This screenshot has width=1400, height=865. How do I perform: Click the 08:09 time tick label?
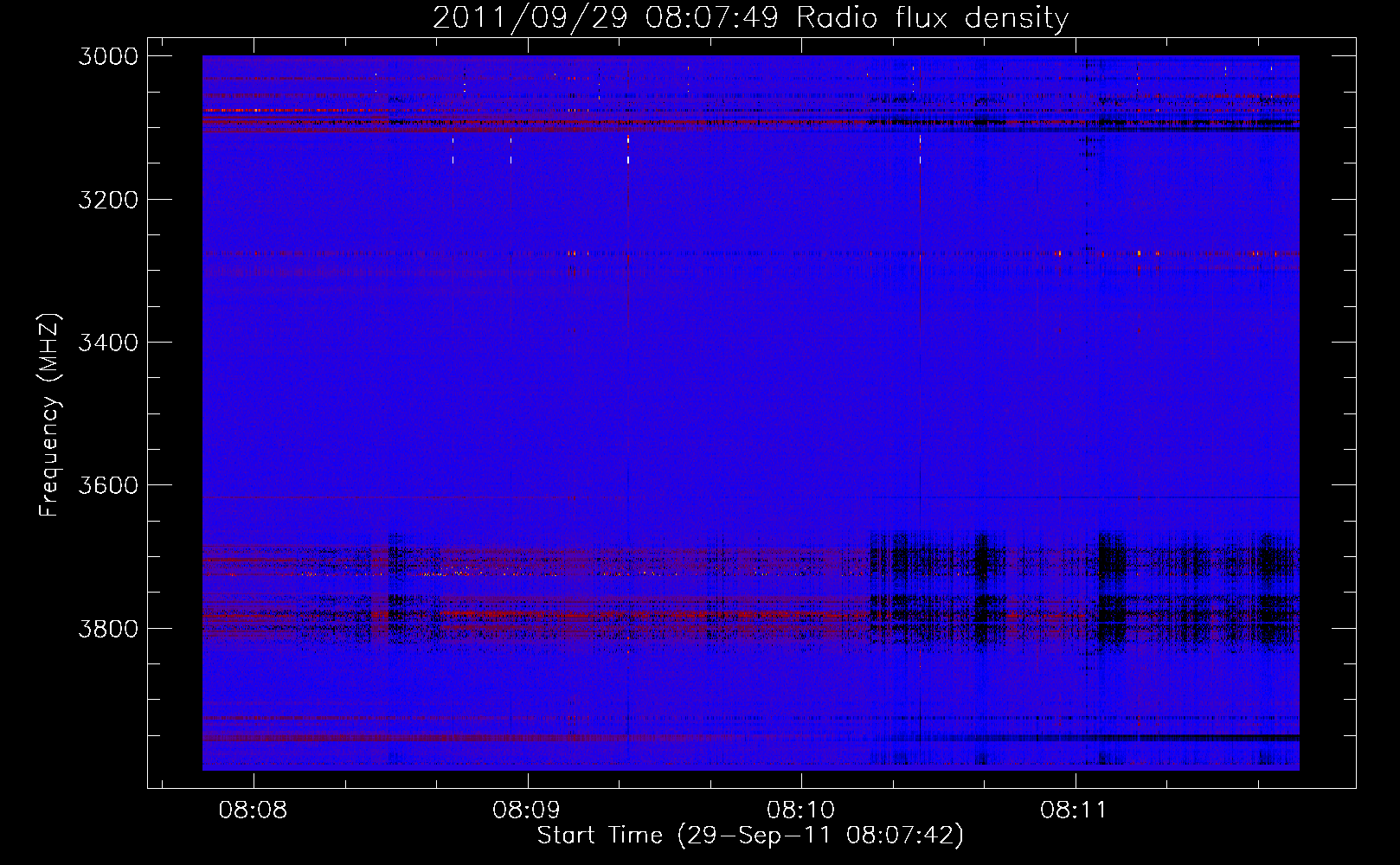click(x=526, y=810)
